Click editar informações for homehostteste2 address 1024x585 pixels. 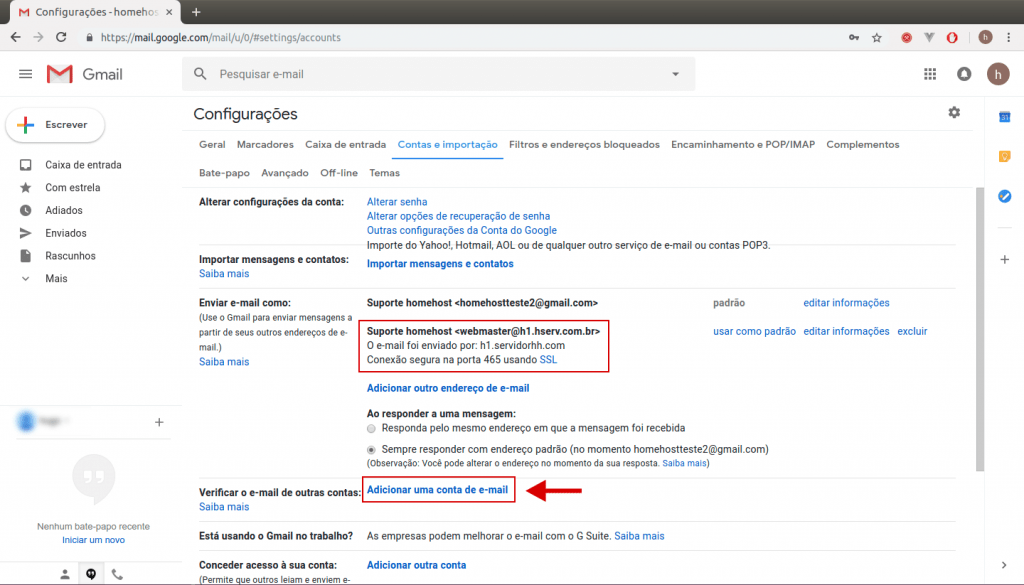tap(846, 303)
